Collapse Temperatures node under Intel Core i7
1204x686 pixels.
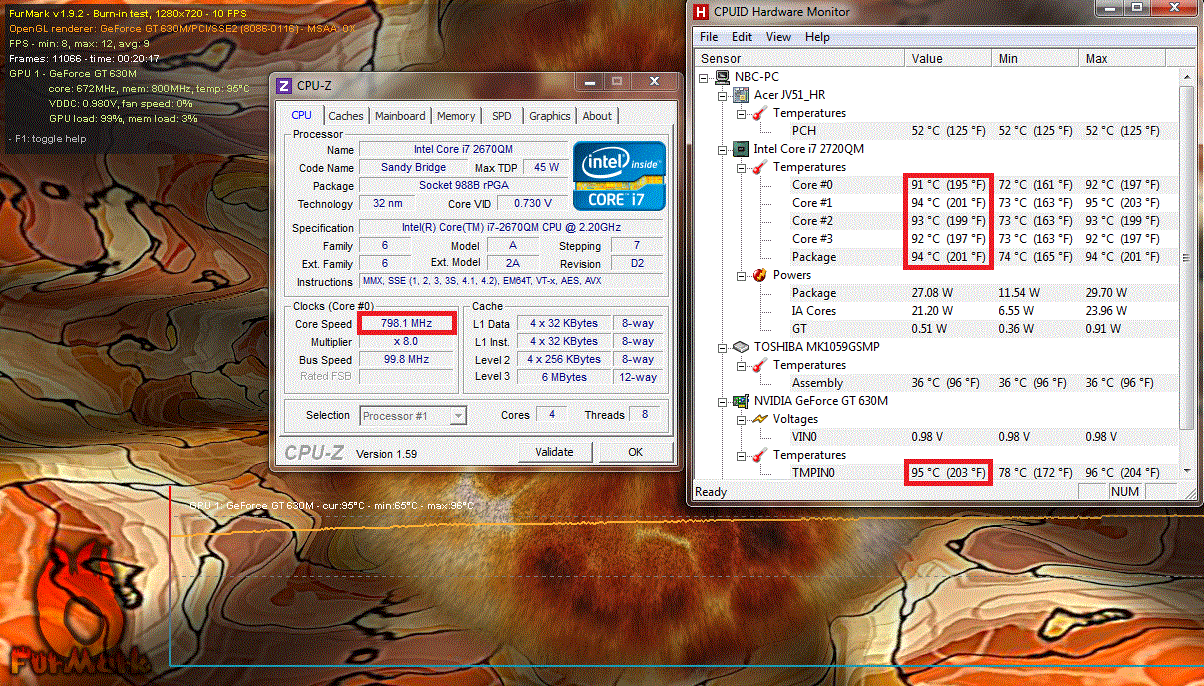(x=741, y=167)
